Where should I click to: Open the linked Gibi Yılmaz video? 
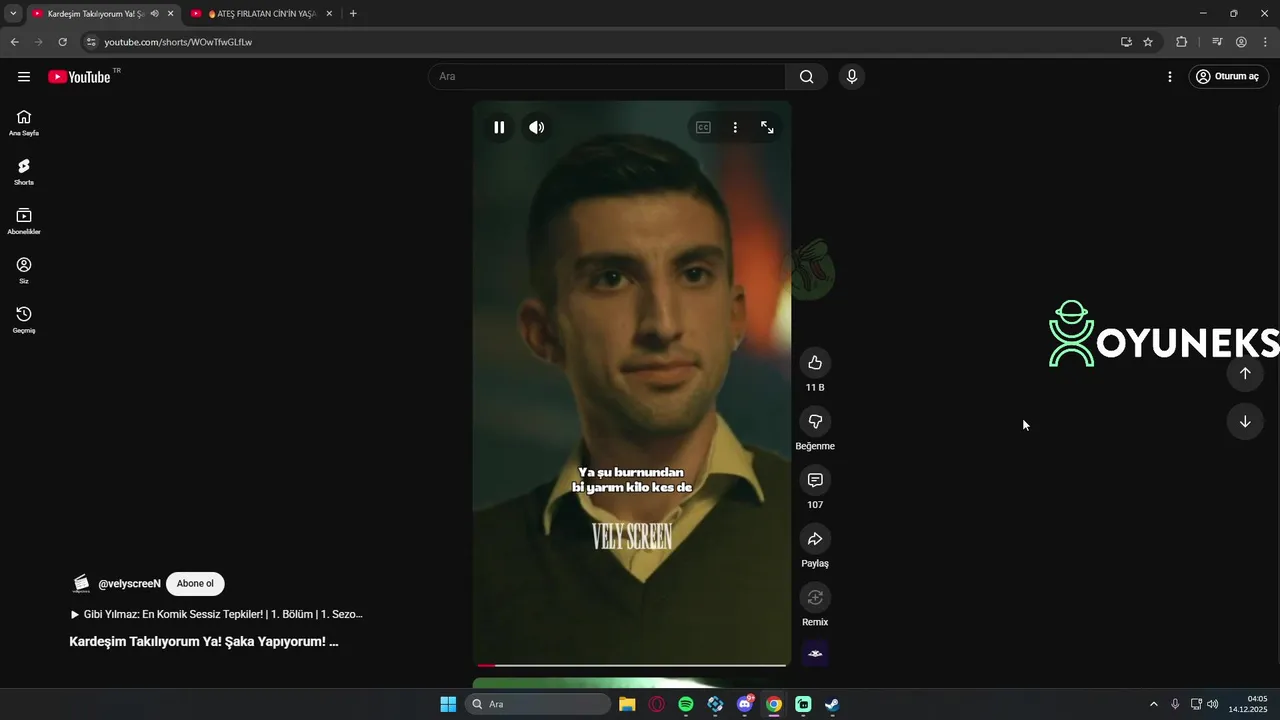[x=217, y=614]
